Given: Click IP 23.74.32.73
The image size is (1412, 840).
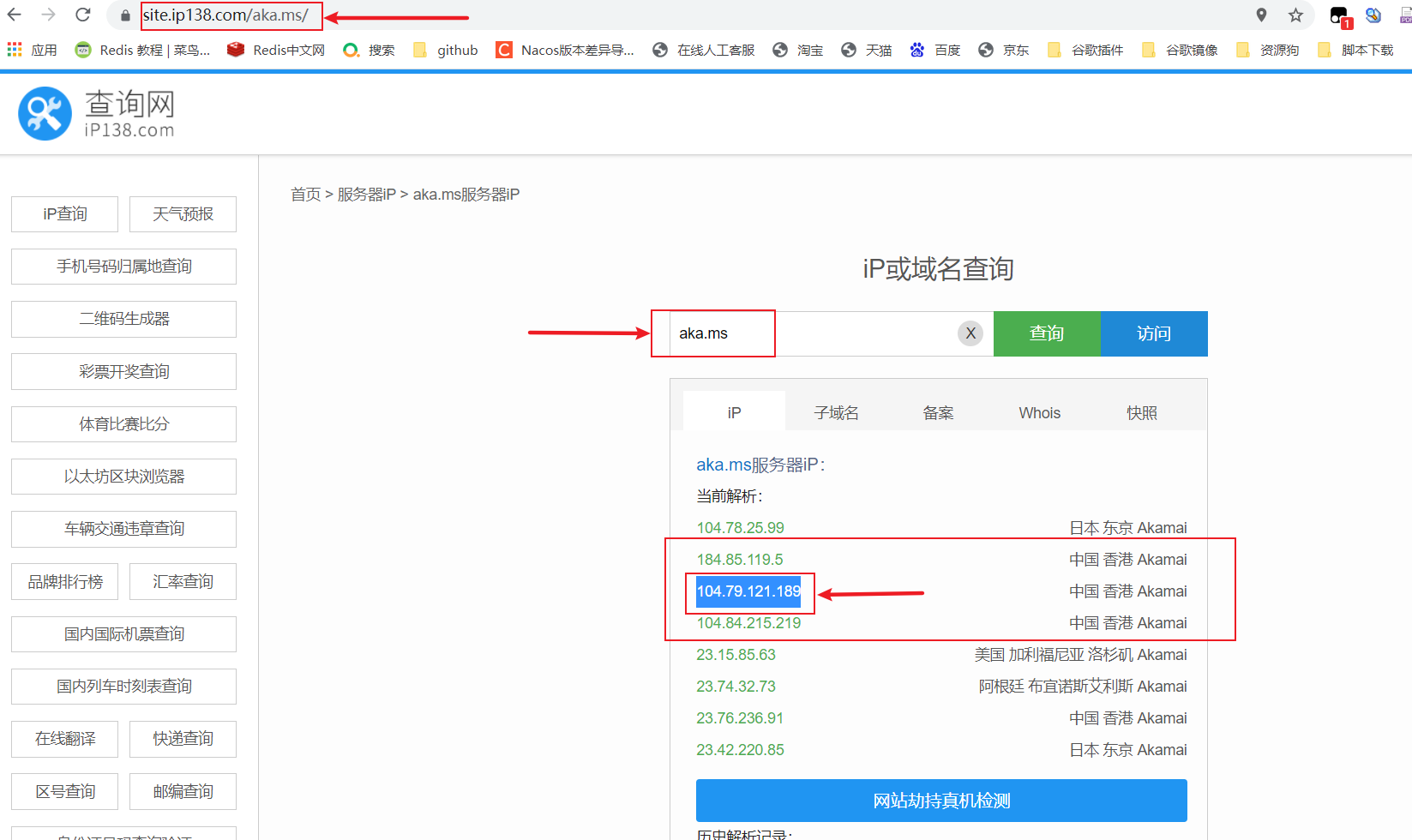Looking at the screenshot, I should point(736,687).
